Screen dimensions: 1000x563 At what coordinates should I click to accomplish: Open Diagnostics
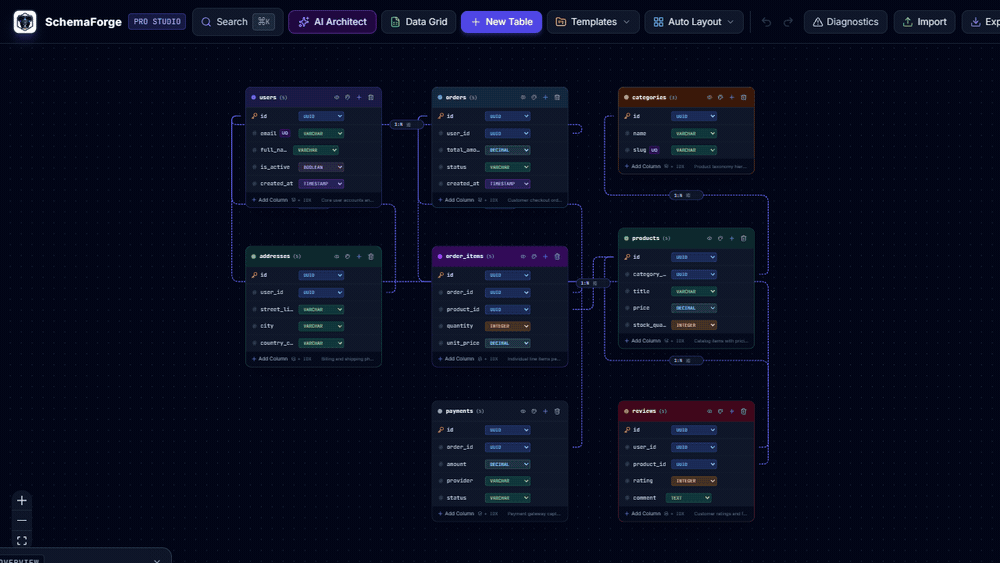click(x=845, y=22)
